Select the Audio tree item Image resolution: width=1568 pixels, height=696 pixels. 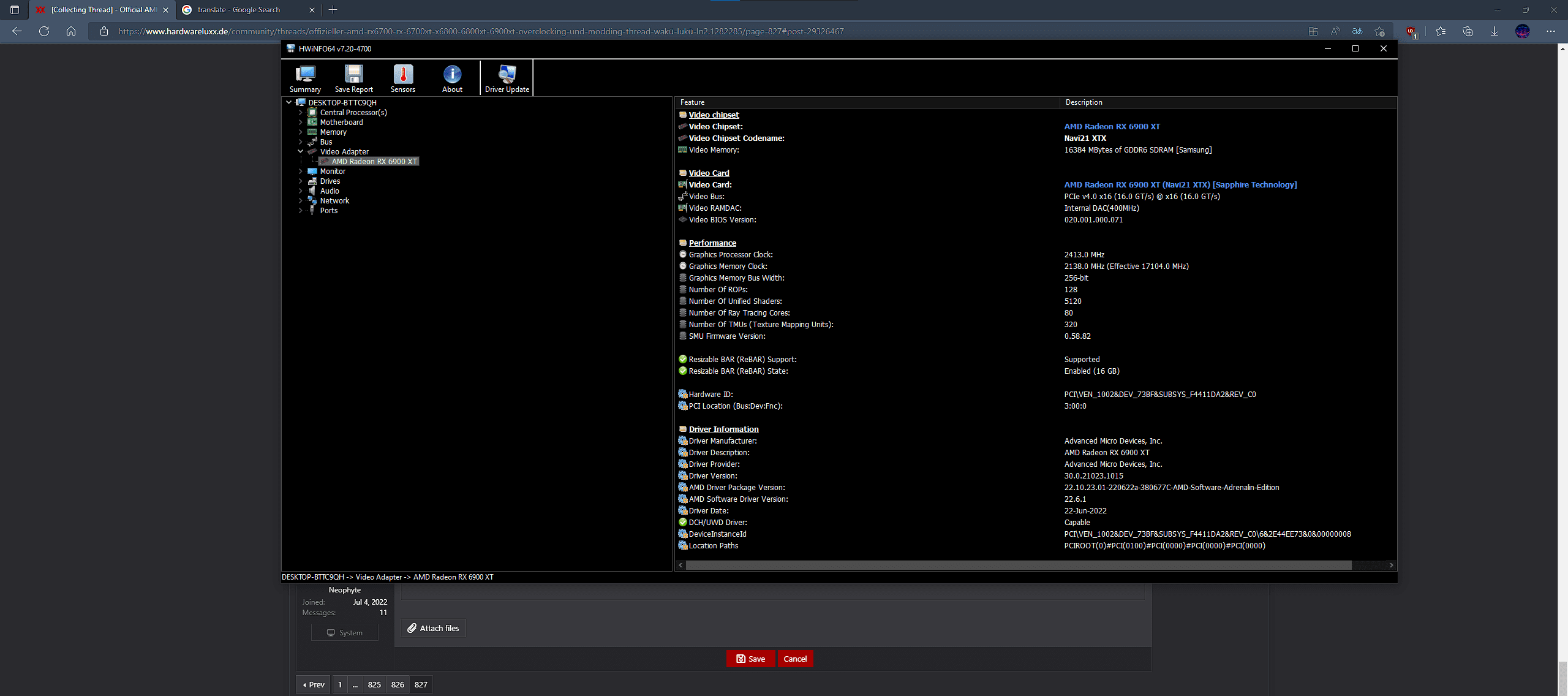[x=330, y=191]
